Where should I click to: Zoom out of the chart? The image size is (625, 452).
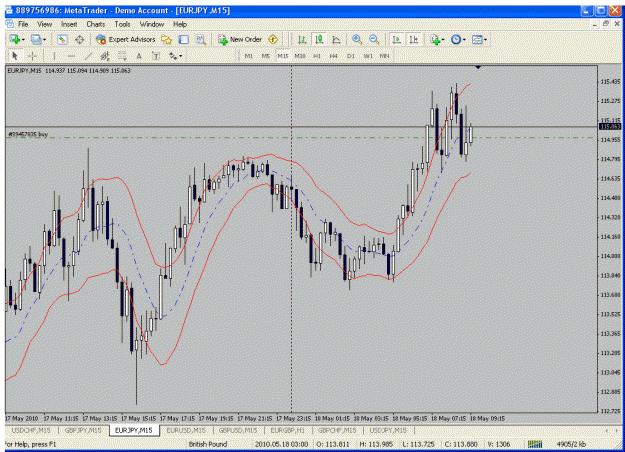(374, 39)
